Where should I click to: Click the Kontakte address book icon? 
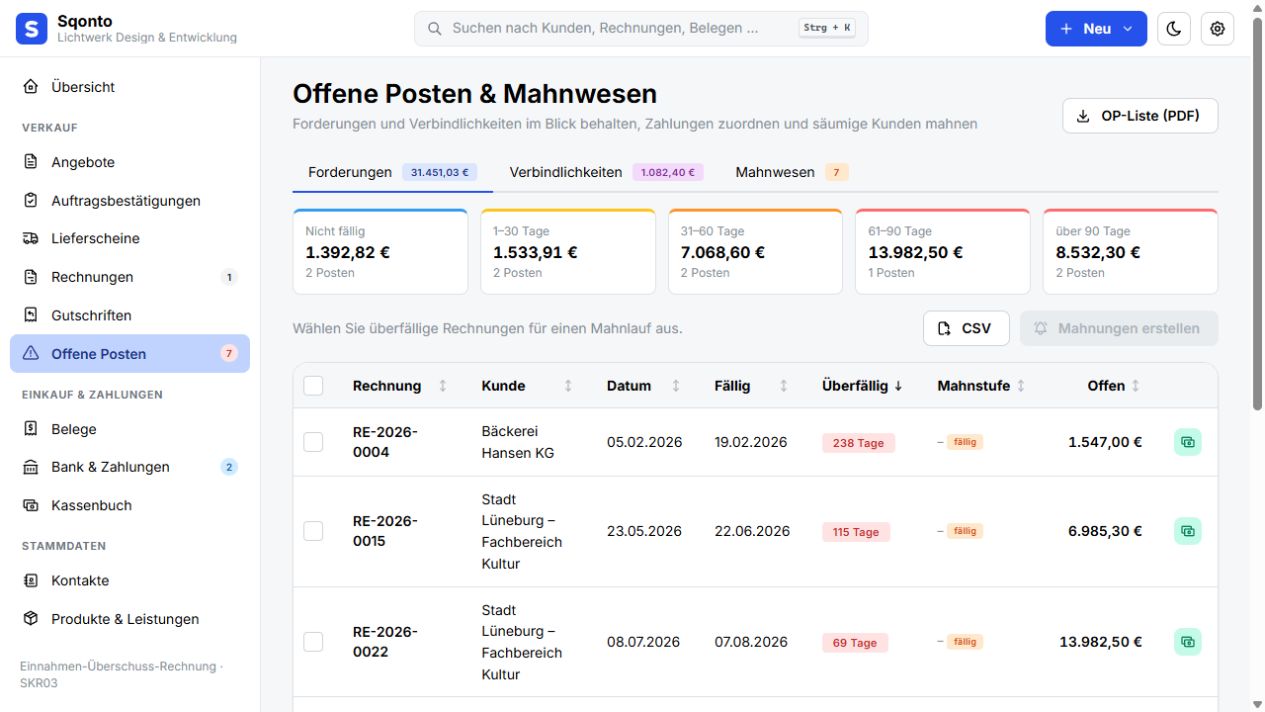pos(31,580)
